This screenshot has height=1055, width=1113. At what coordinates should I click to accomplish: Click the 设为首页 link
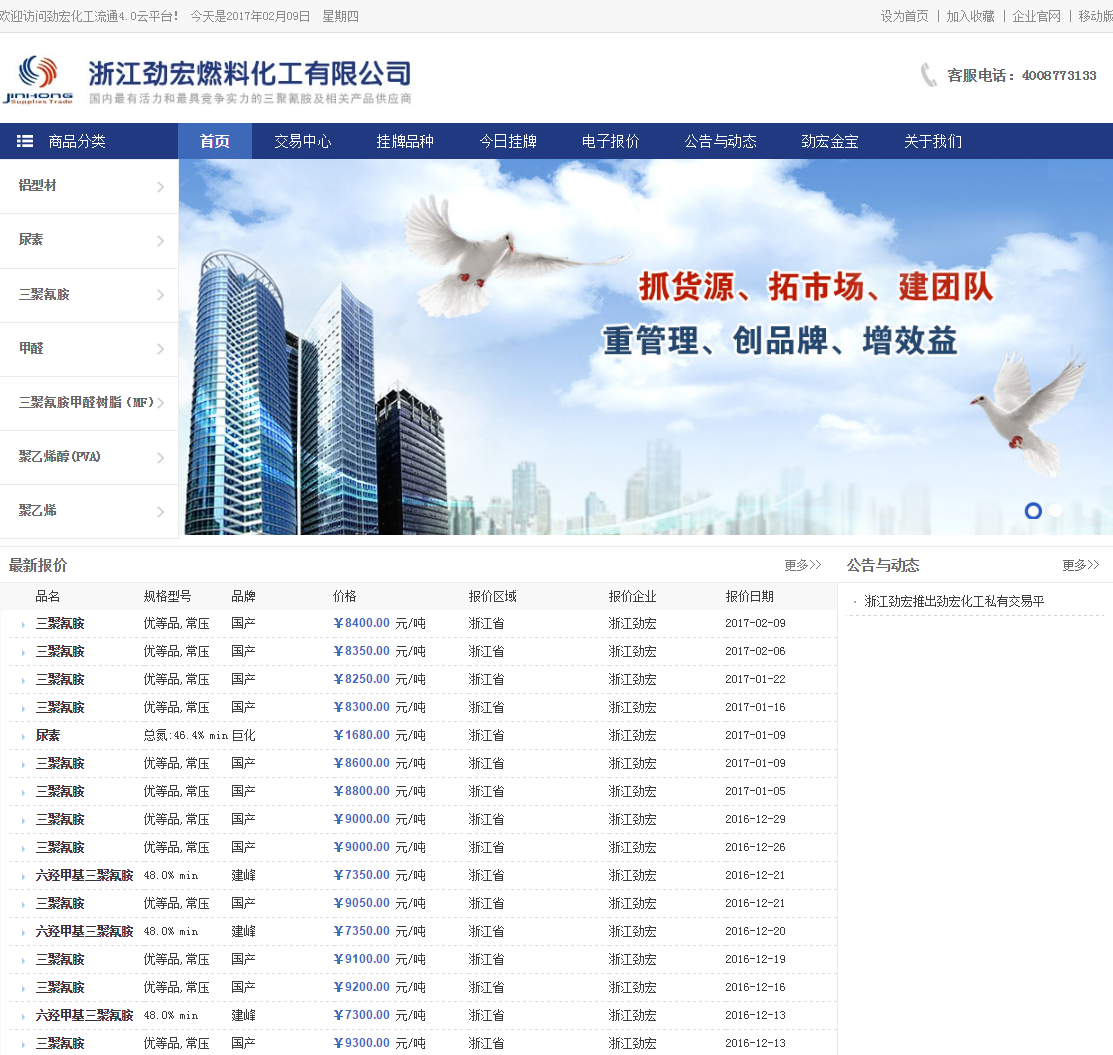904,16
